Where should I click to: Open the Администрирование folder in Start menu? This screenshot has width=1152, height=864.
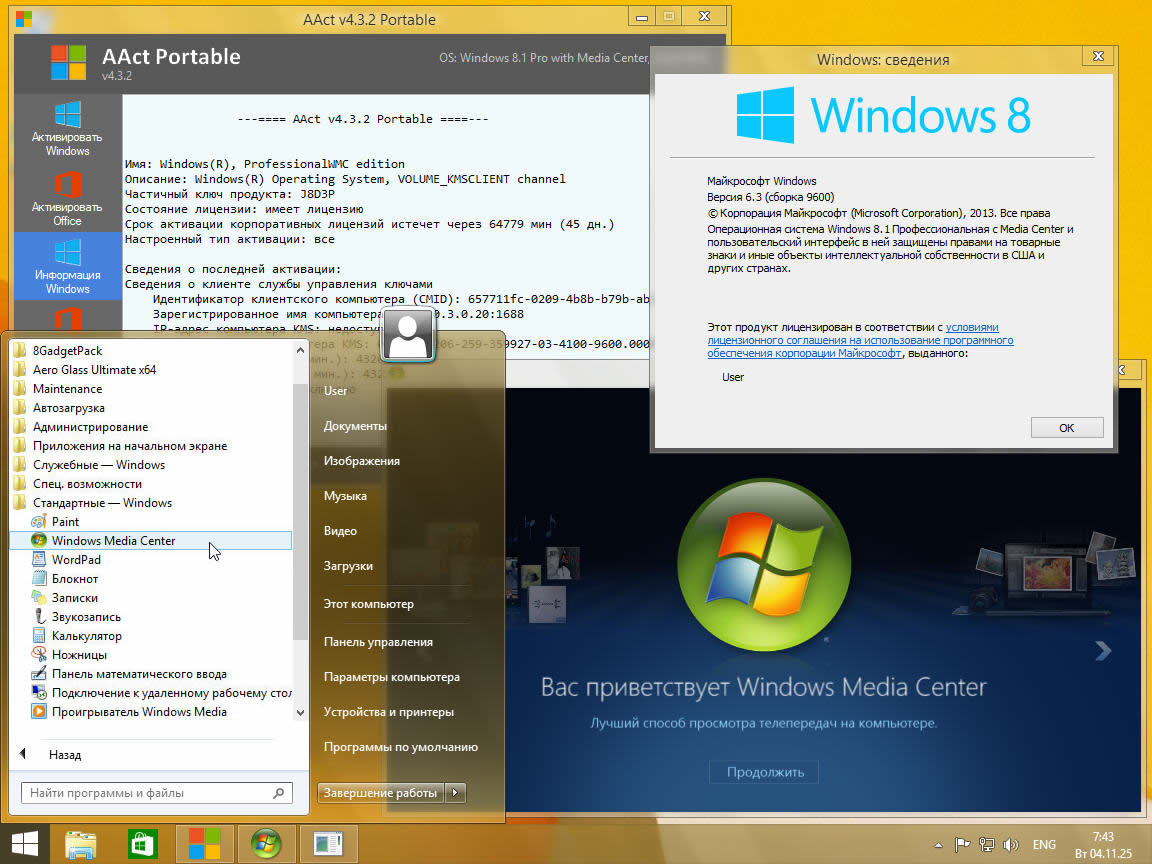(90, 427)
